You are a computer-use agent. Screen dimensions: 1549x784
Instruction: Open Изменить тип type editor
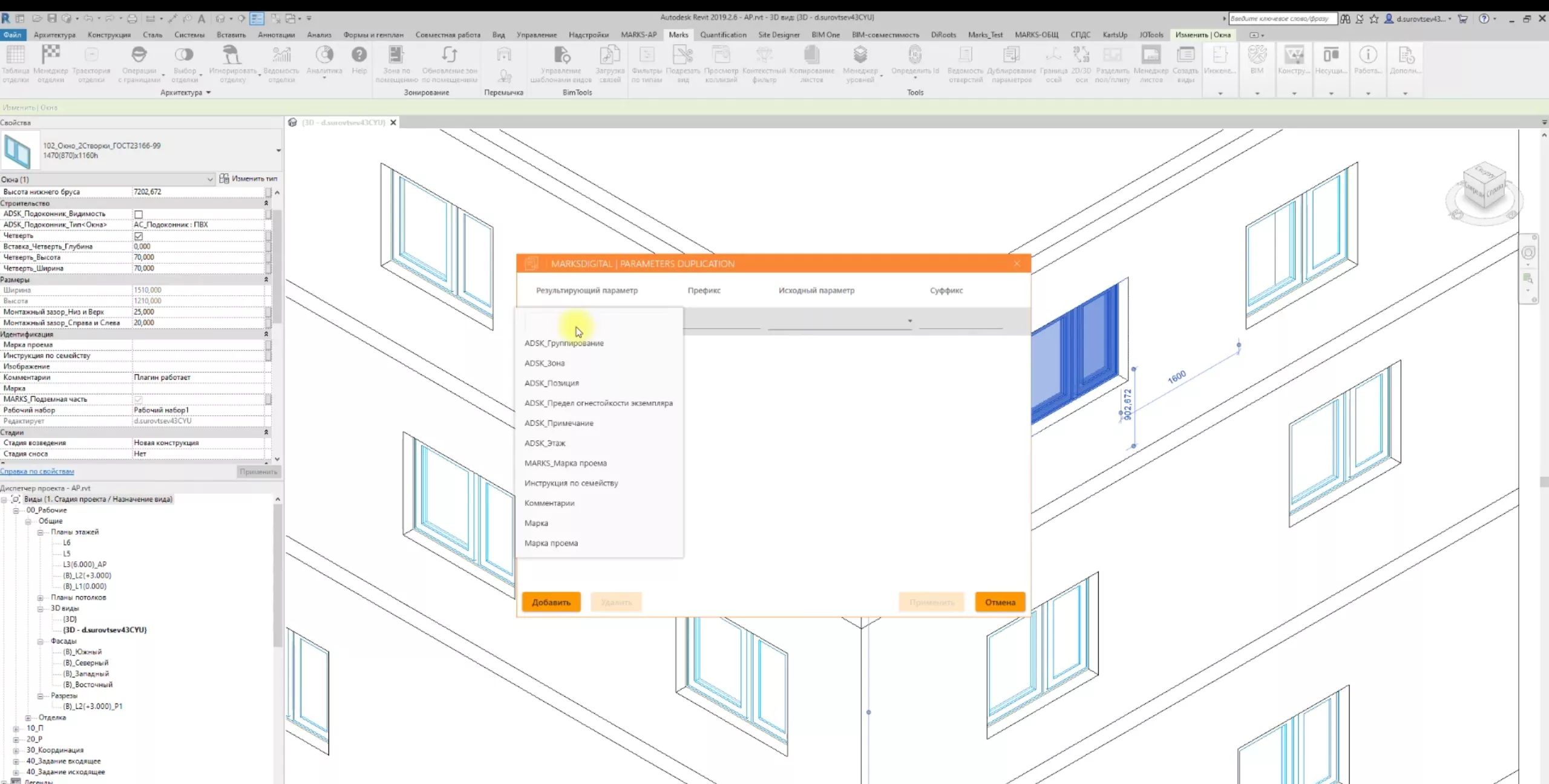click(x=248, y=179)
